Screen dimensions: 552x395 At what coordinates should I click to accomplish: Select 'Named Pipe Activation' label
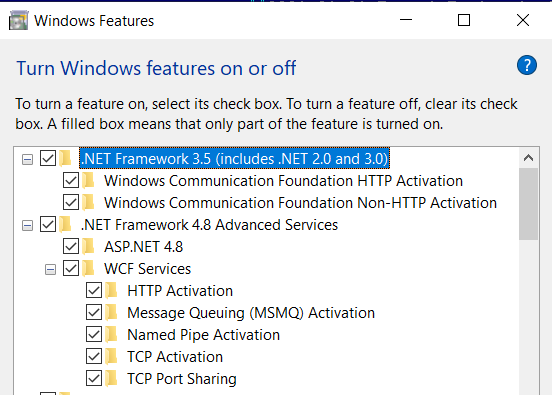[203, 334]
